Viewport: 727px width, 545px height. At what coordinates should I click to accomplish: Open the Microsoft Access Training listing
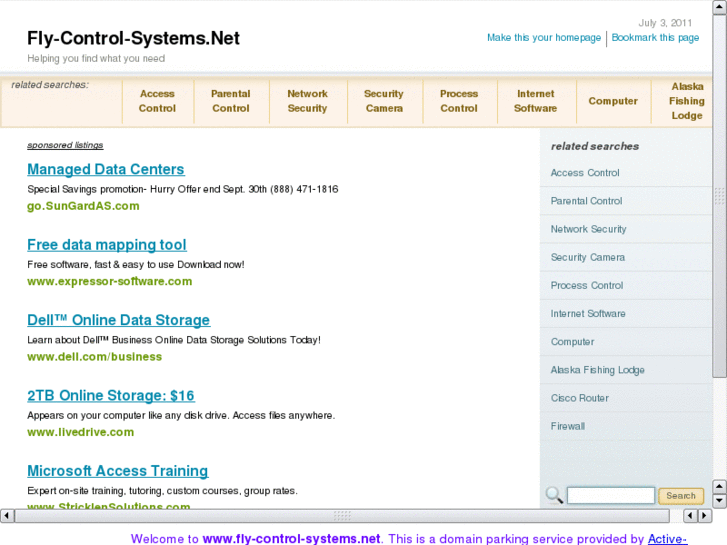118,471
